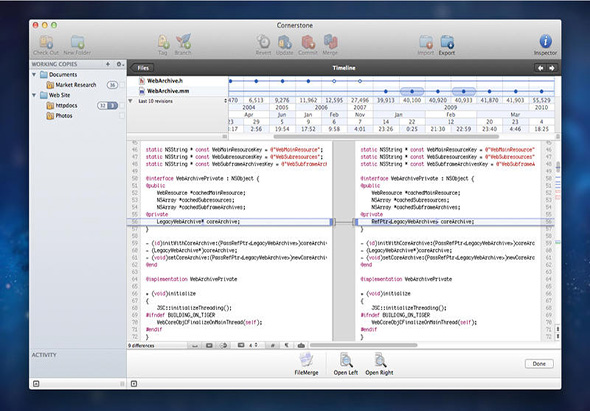The height and width of the screenshot is (411, 590).
Task: Click the Check Out toolbar icon
Action: click(46, 41)
